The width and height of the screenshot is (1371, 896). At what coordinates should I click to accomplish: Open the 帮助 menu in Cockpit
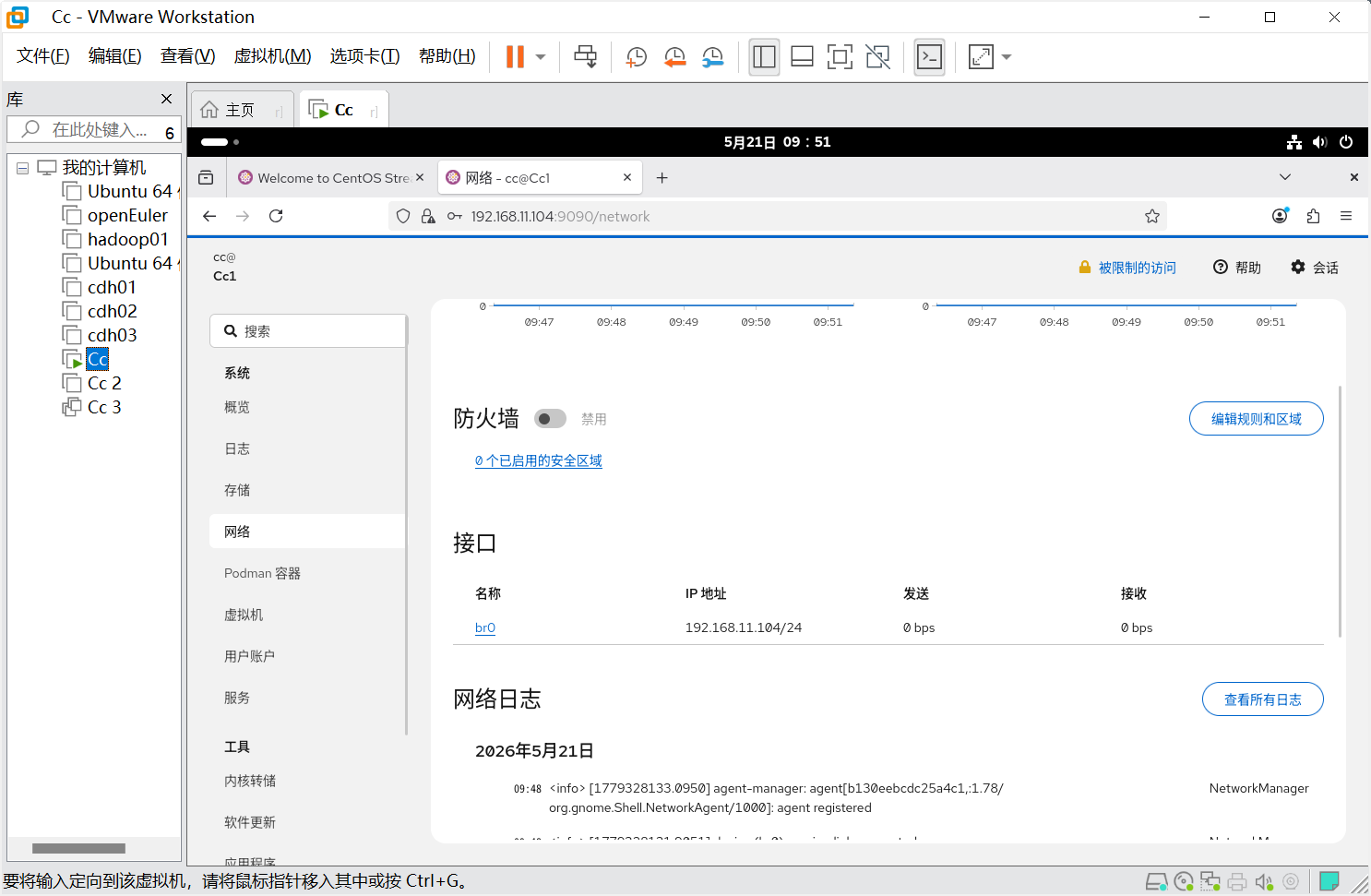[1237, 268]
